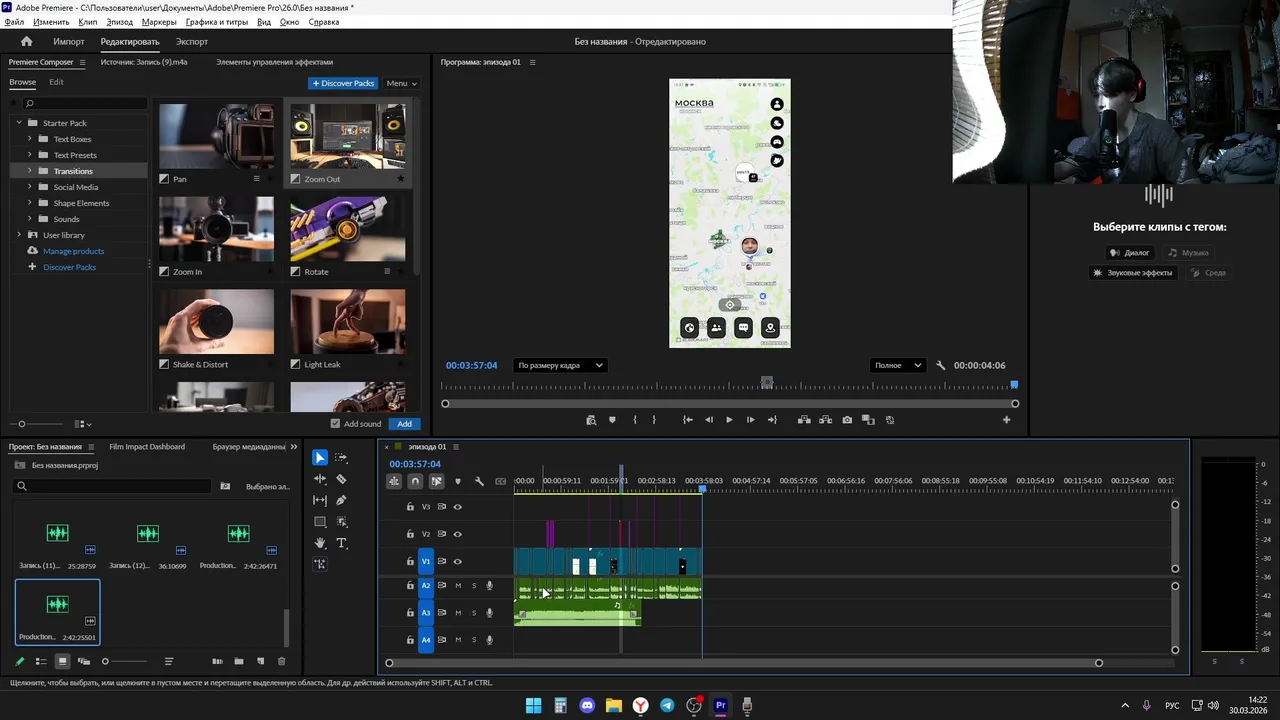Select the Ripple Edit tool
Screen dimensions: 1280x720
[320, 479]
